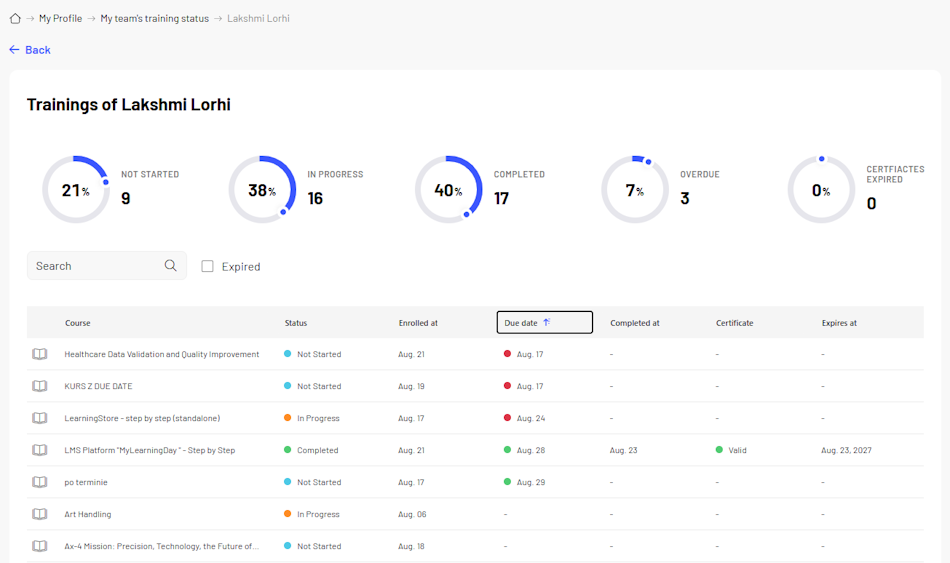This screenshot has width=950, height=563.
Task: Click the 21% Not Started progress ring
Action: [x=76, y=190]
